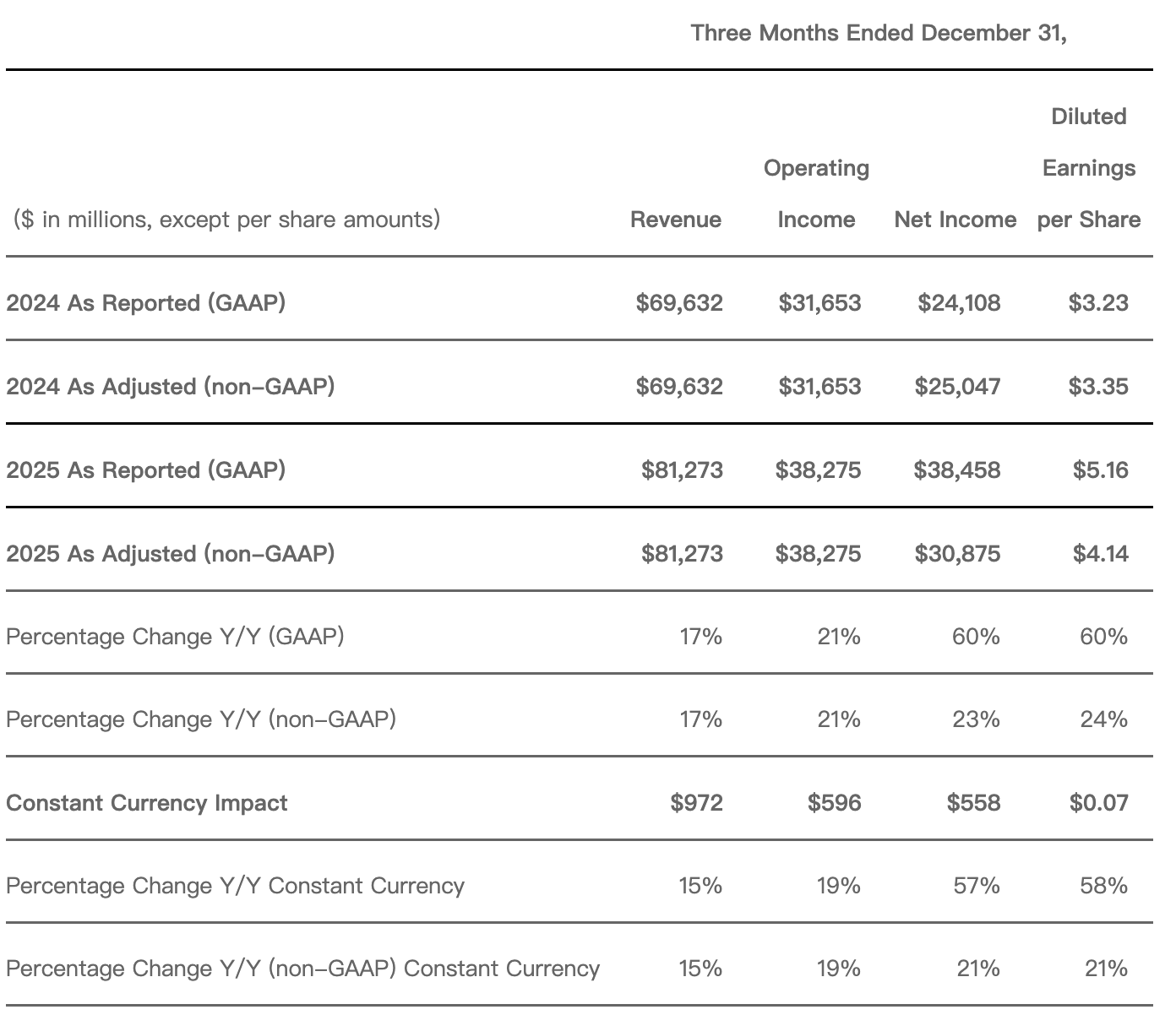
Task: Select the $972 constant currency revenue impact
Action: (696, 802)
